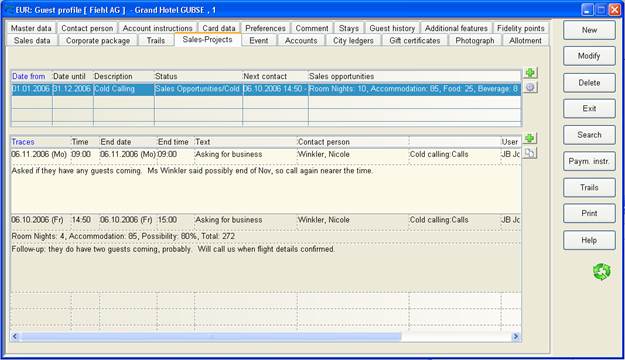The height and width of the screenshot is (360, 625).
Task: Click the Status column header
Action: [x=198, y=76]
